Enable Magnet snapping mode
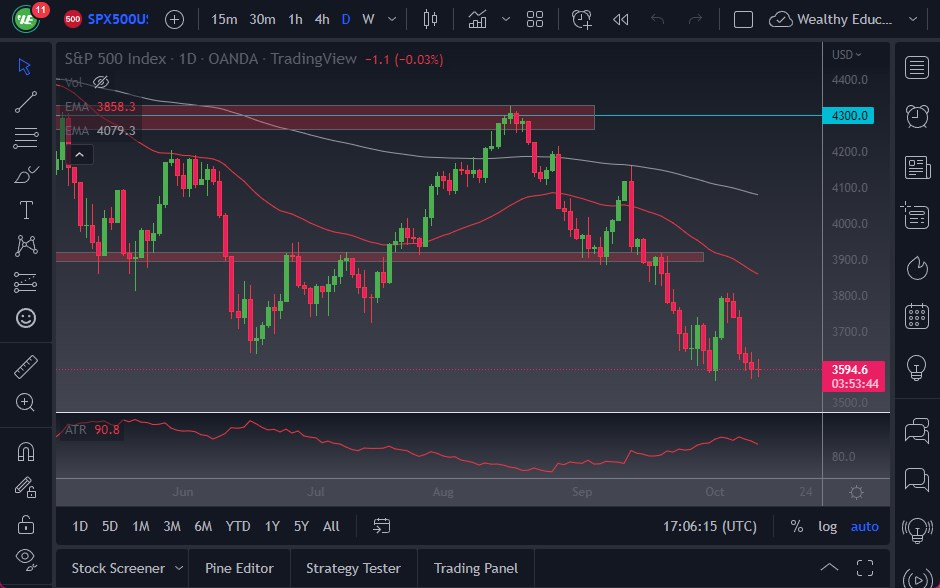The image size is (940, 588). [x=25, y=451]
